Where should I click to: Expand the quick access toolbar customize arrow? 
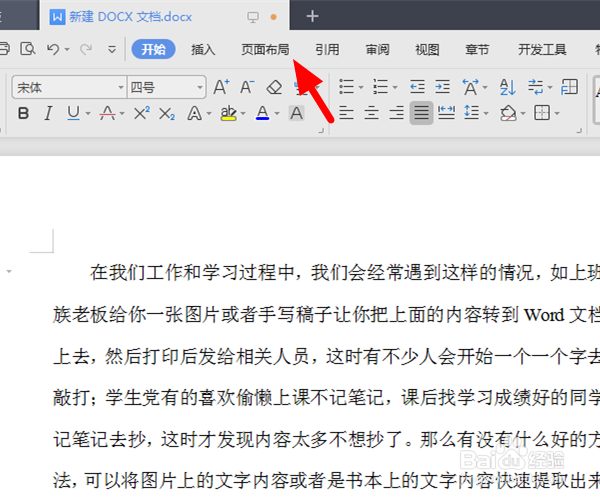112,50
